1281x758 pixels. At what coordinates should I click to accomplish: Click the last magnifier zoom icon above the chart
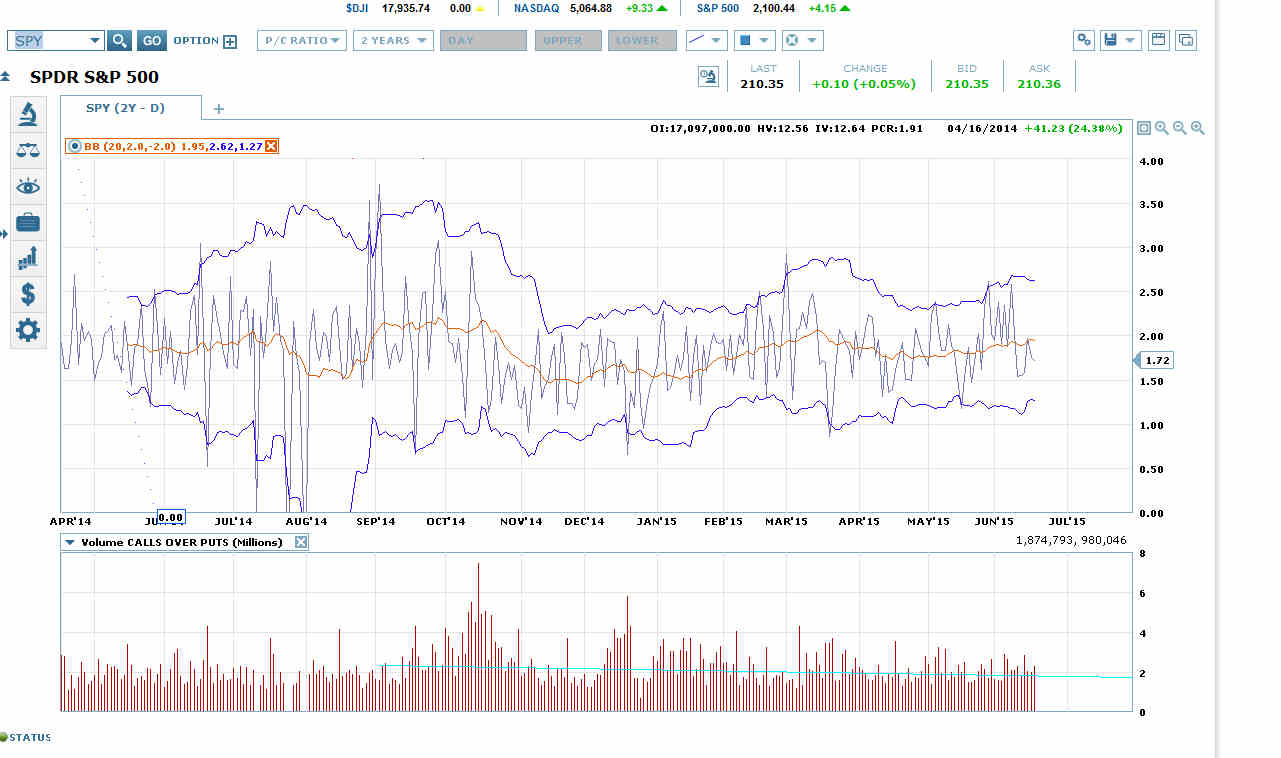pos(1198,128)
